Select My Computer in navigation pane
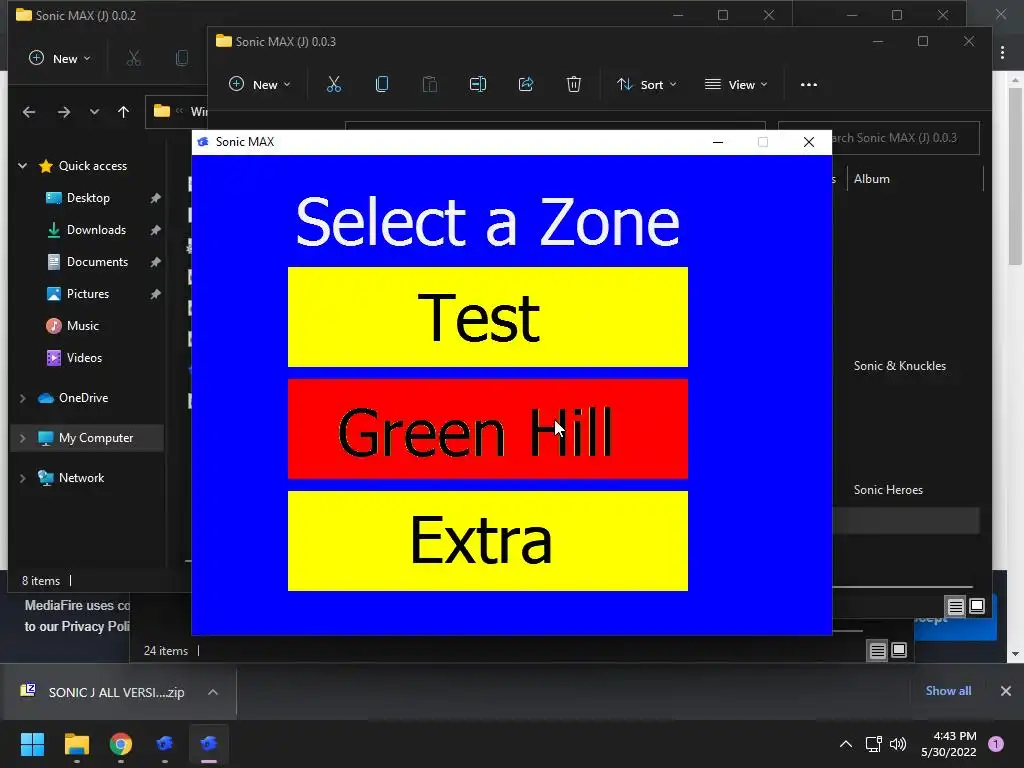The height and width of the screenshot is (768, 1024). (87, 438)
